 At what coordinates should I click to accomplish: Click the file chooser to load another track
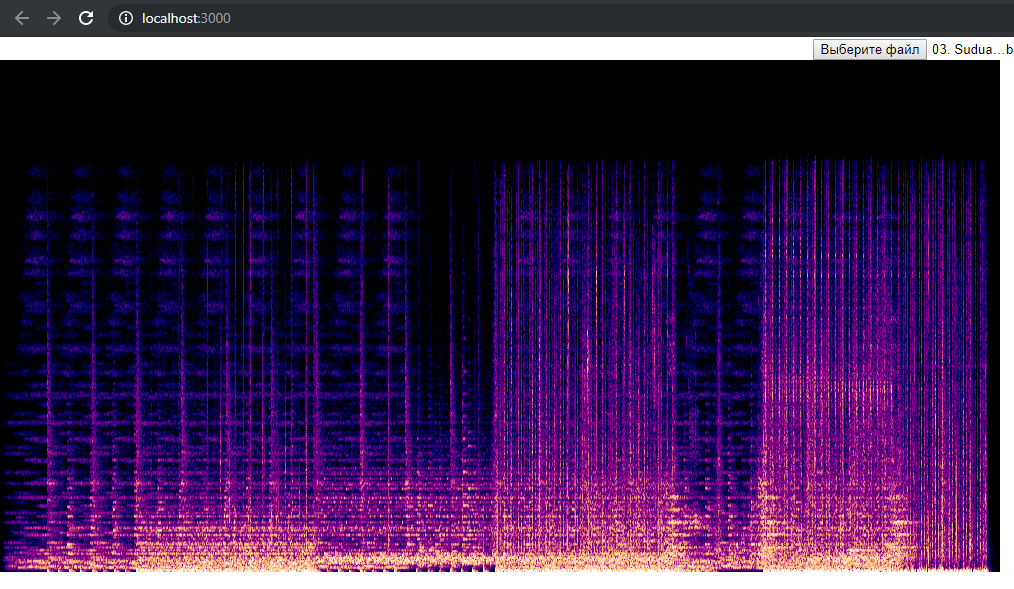click(869, 49)
